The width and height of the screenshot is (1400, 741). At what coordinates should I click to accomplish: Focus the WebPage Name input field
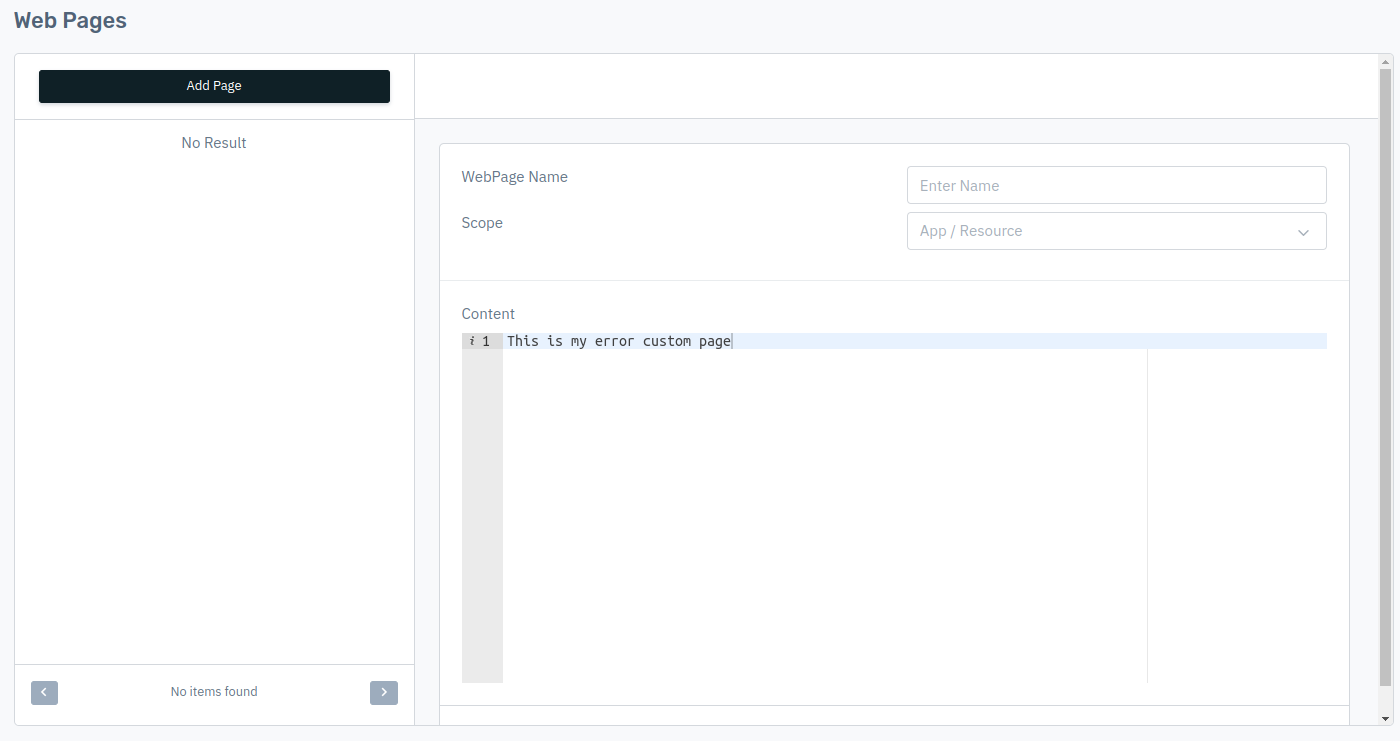click(x=1116, y=185)
